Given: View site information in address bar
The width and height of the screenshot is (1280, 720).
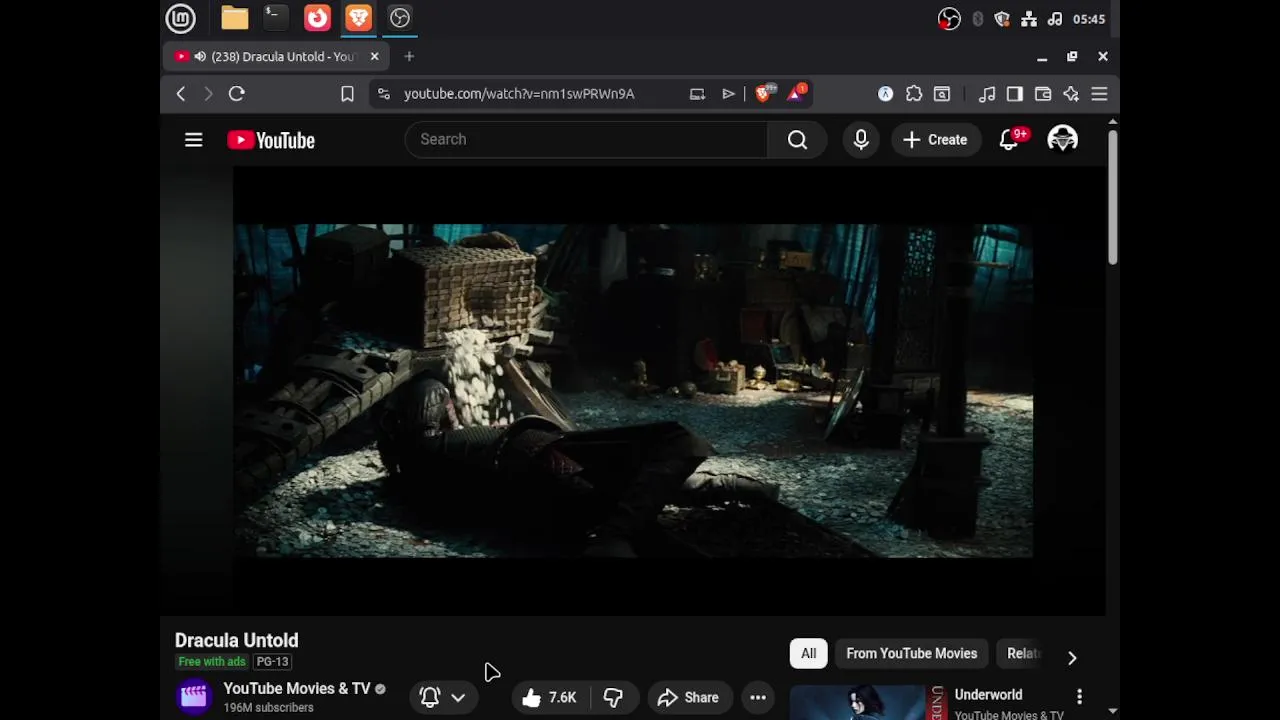Looking at the screenshot, I should 384,94.
